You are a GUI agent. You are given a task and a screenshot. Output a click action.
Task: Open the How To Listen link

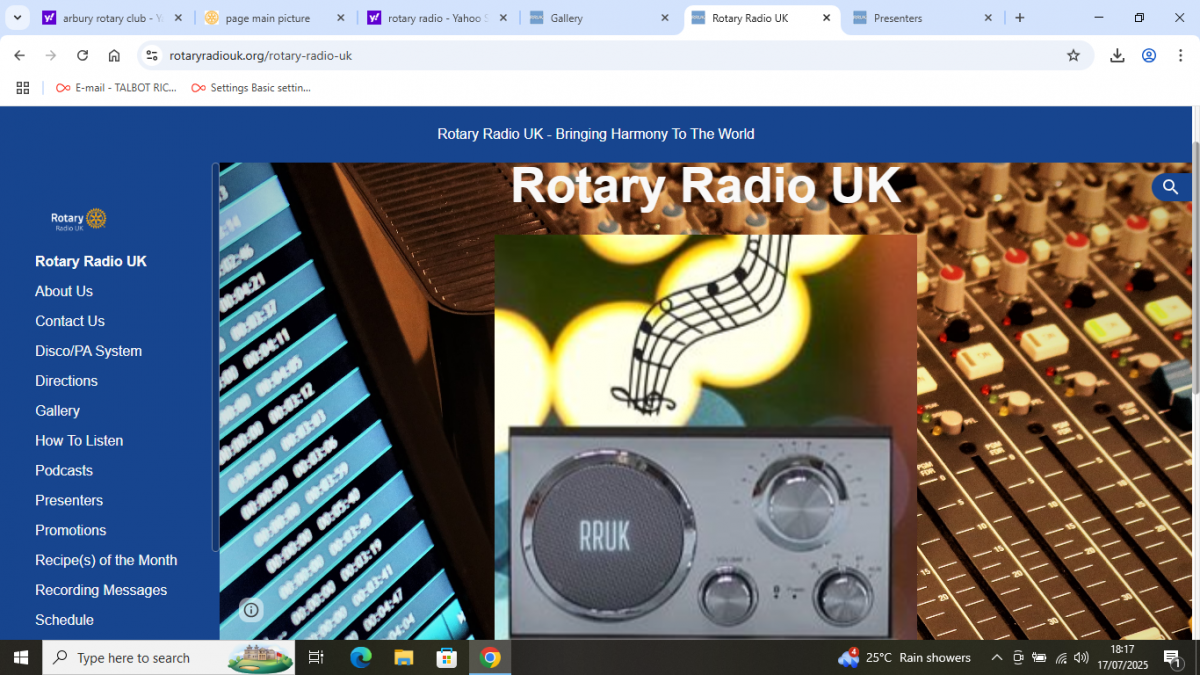[79, 441]
